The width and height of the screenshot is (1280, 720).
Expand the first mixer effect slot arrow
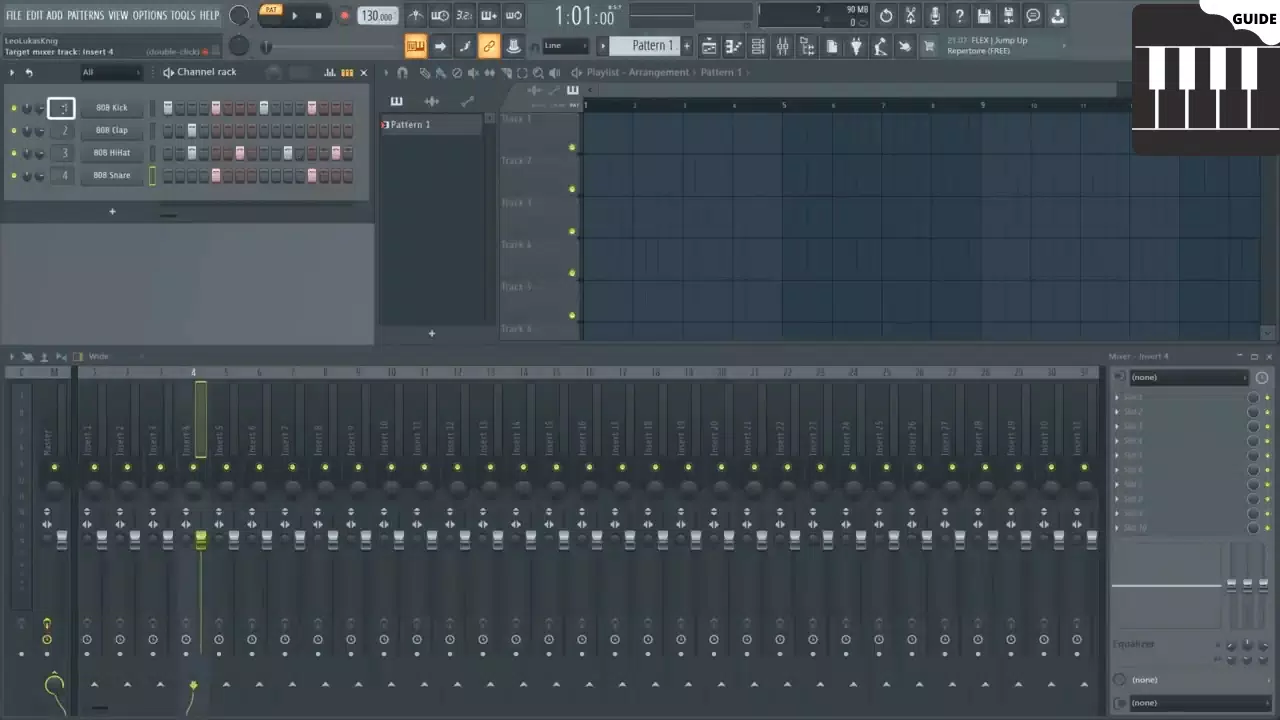(x=1118, y=397)
